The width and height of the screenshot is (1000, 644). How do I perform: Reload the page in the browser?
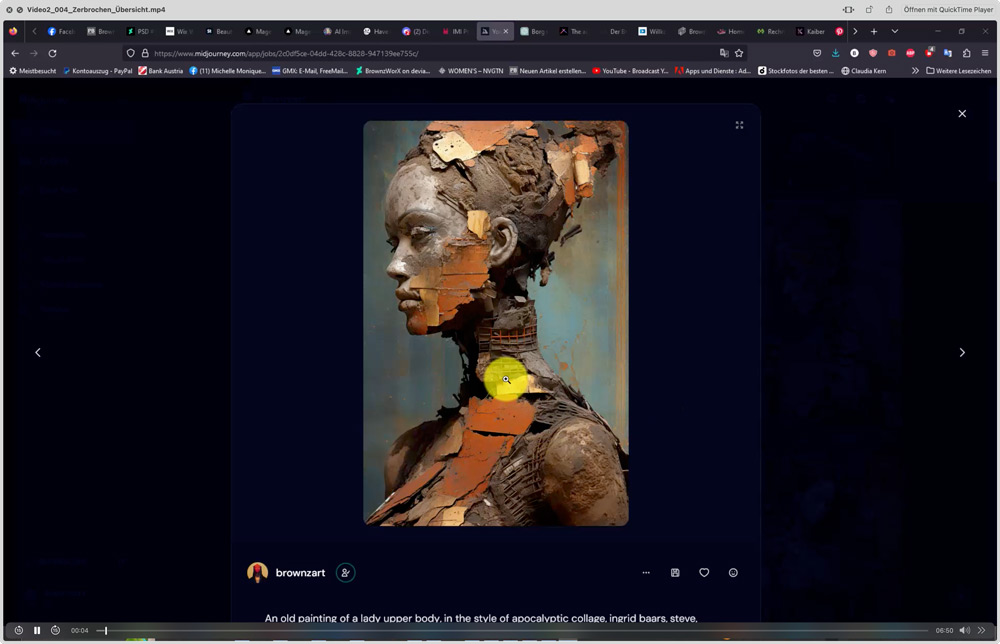[x=52, y=54]
